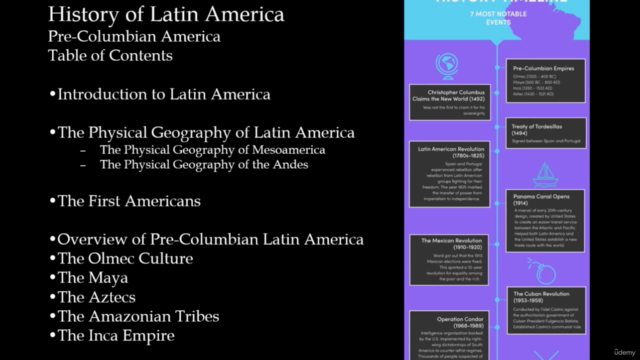Click the 'Table of Contents' heading
Viewport: 640px width, 360px height.
click(x=110, y=56)
